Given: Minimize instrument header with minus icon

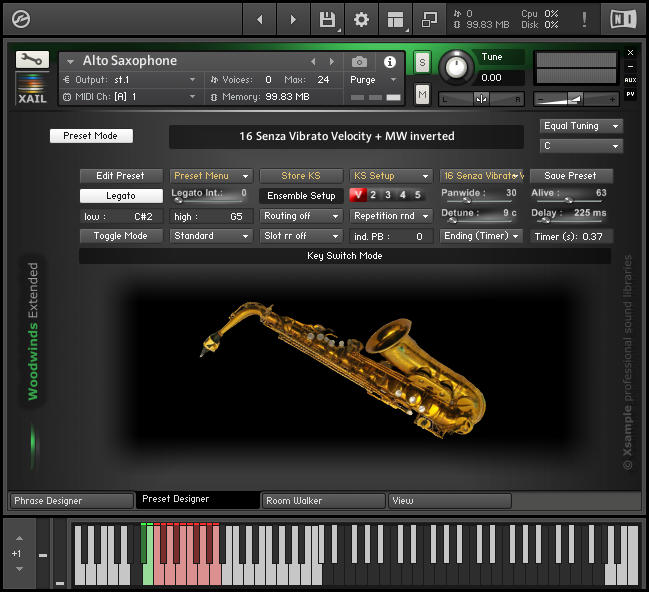Looking at the screenshot, I should tap(630, 66).
